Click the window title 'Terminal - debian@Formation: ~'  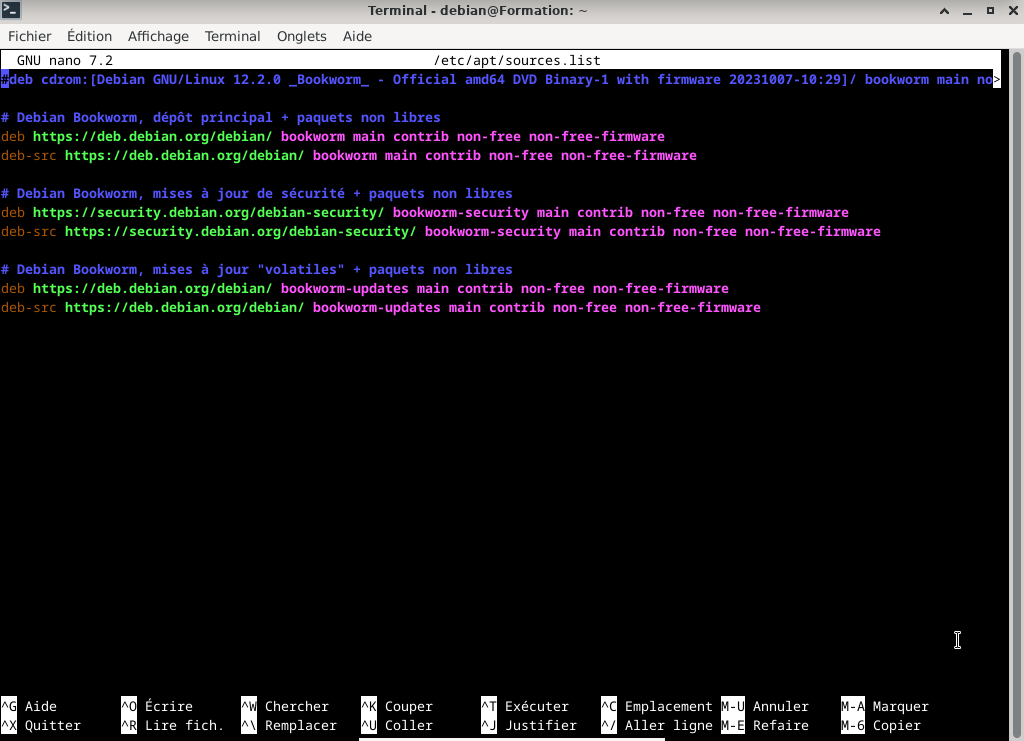coord(477,10)
